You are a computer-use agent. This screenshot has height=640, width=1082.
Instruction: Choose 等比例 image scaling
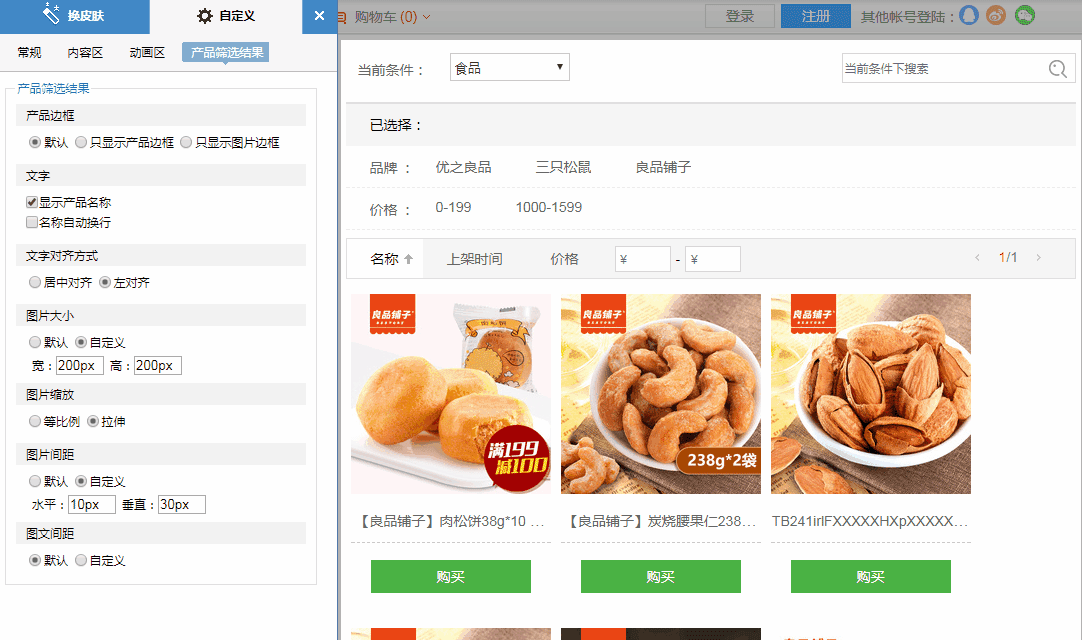[35, 421]
